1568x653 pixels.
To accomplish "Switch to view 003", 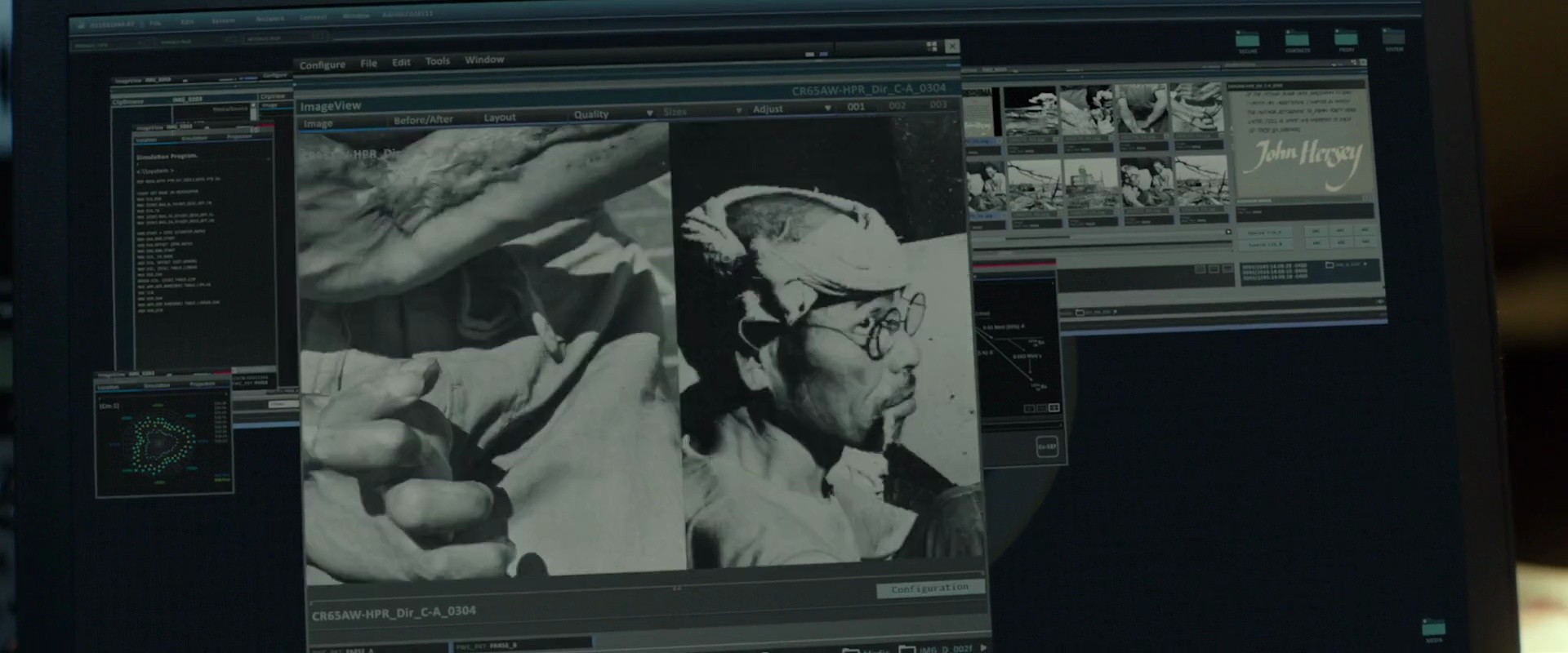I will (938, 104).
